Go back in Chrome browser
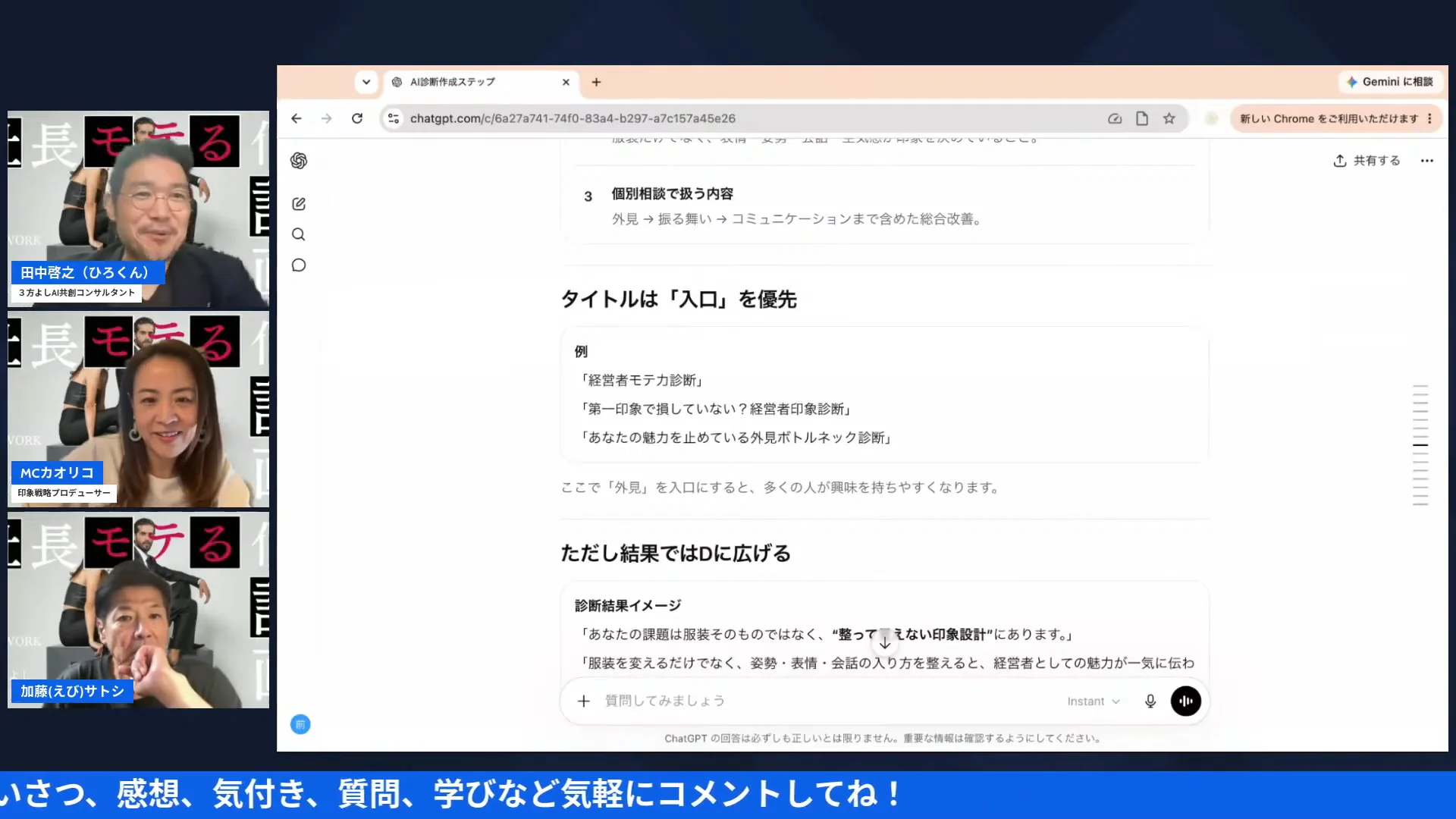The height and width of the screenshot is (819, 1456). [x=297, y=118]
